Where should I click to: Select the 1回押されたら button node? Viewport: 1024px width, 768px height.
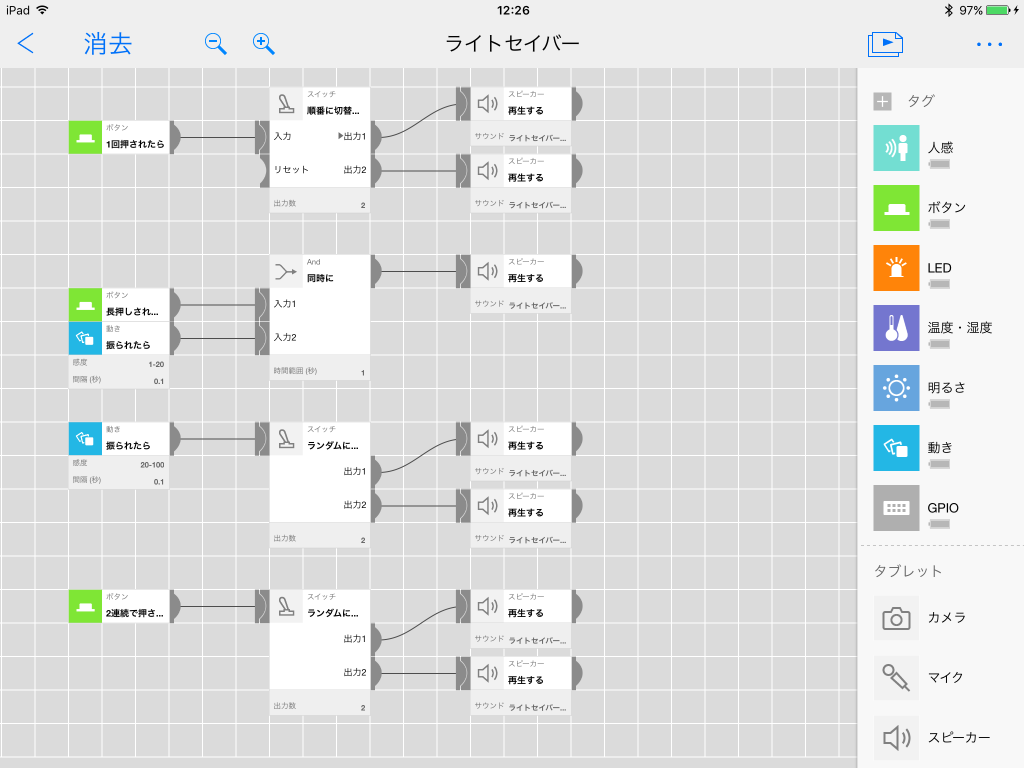point(119,137)
